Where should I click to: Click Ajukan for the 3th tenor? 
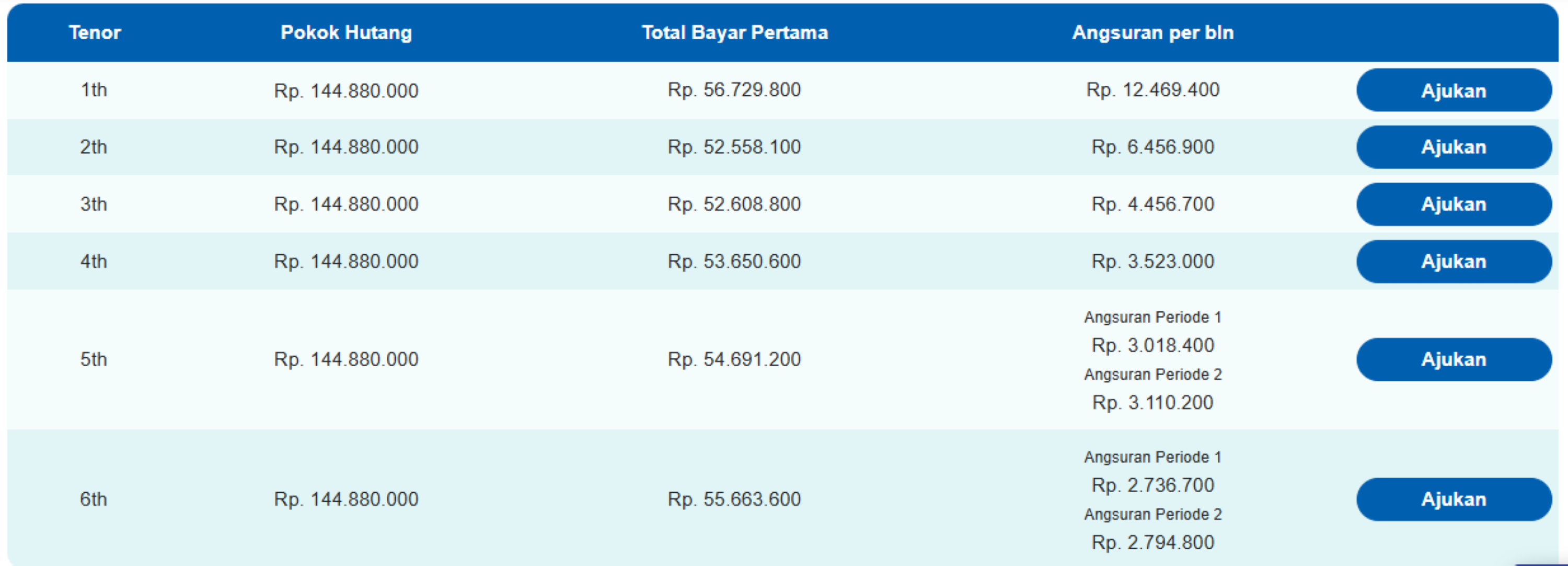coord(1454,204)
